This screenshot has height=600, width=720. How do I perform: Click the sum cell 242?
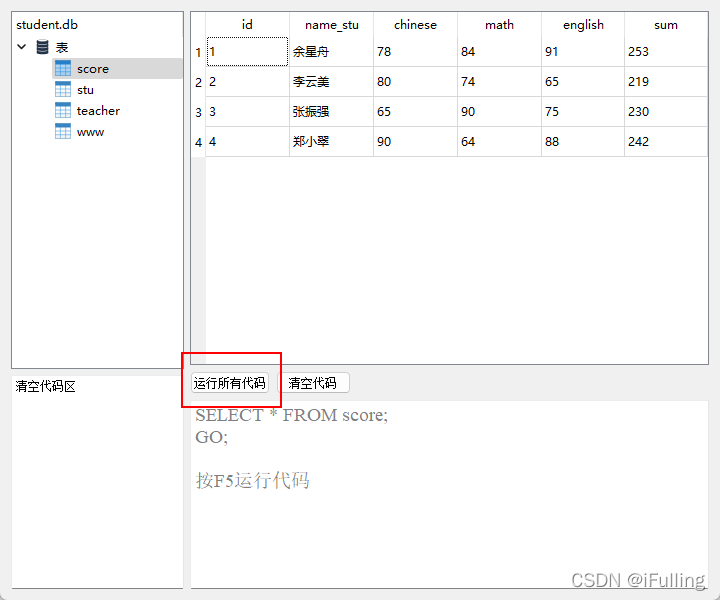[666, 141]
